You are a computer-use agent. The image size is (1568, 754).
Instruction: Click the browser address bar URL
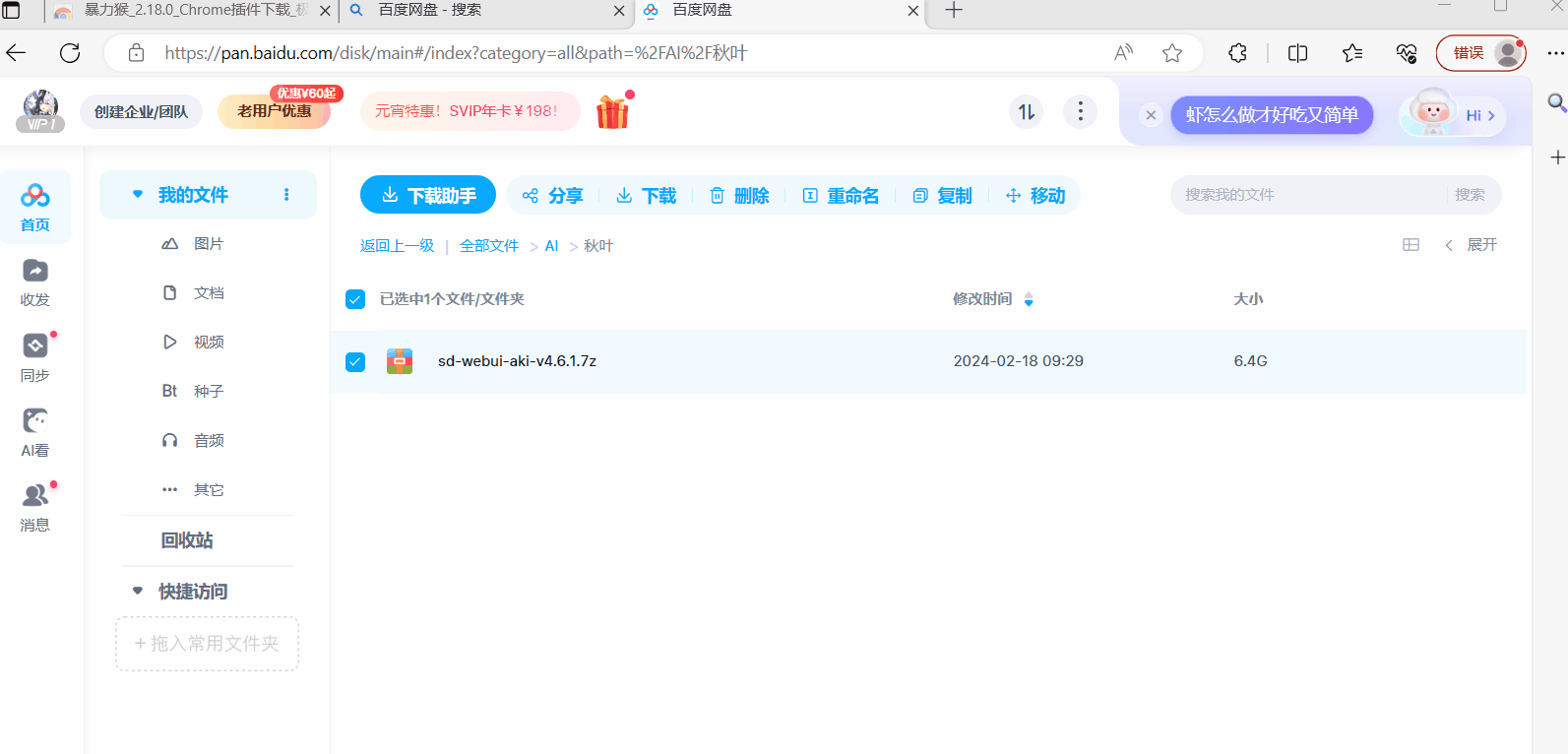456,53
